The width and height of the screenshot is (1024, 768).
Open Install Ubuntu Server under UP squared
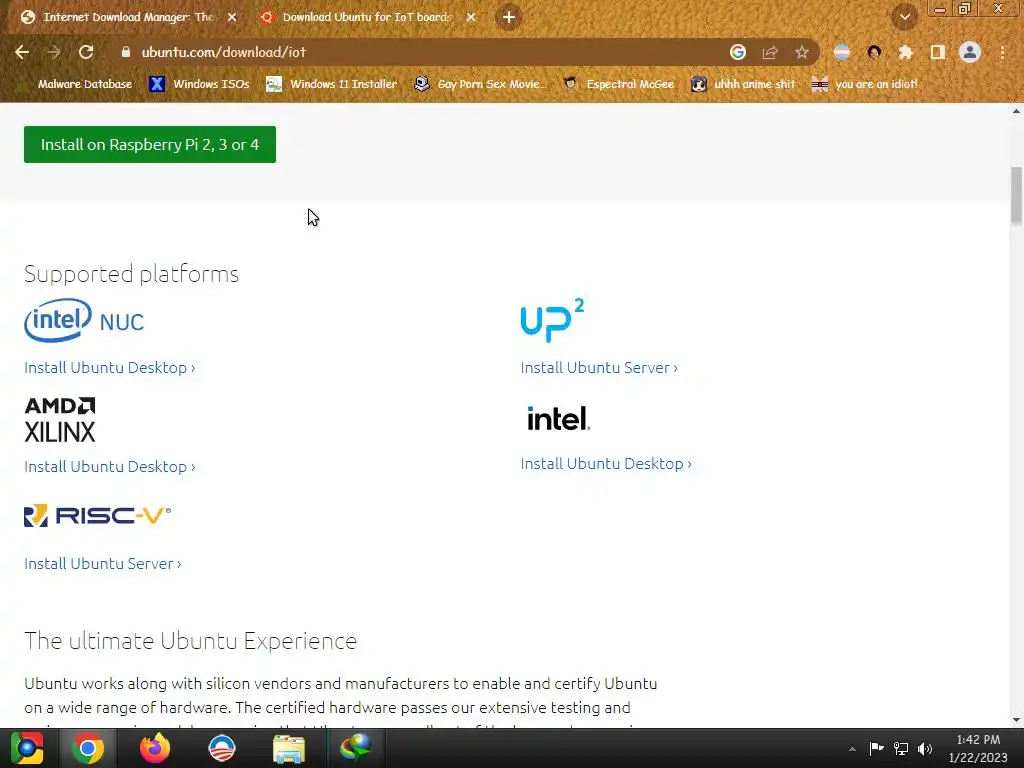pos(599,368)
